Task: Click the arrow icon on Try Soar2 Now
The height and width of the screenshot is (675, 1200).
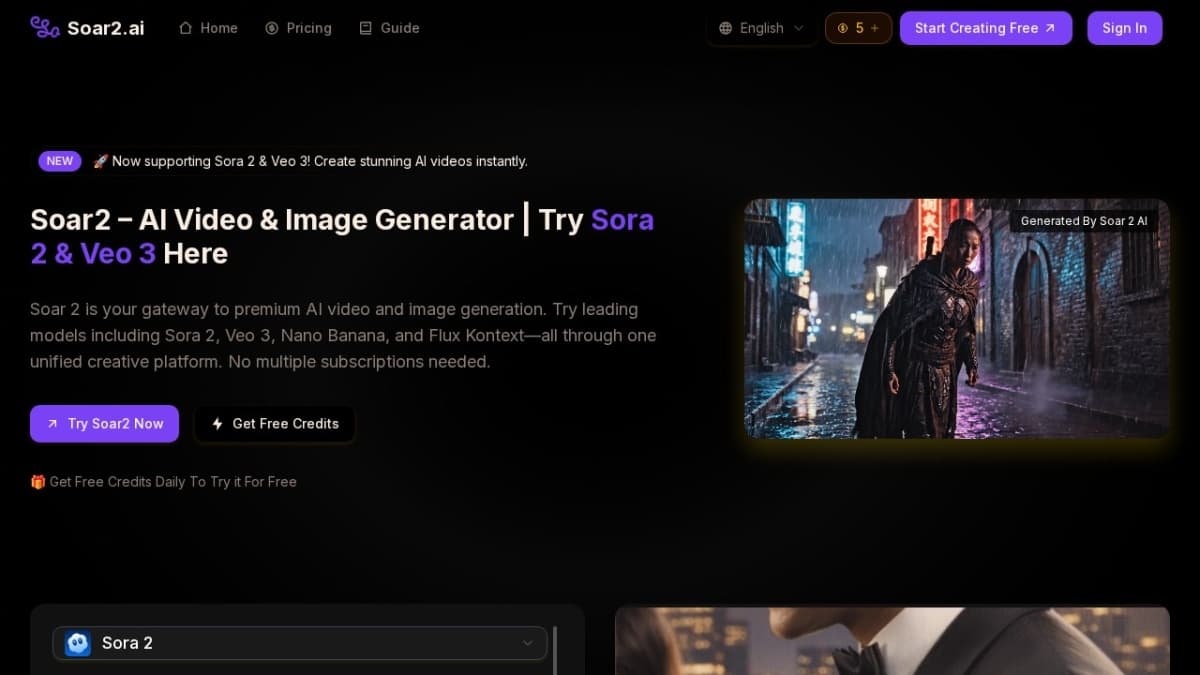Action: point(52,424)
